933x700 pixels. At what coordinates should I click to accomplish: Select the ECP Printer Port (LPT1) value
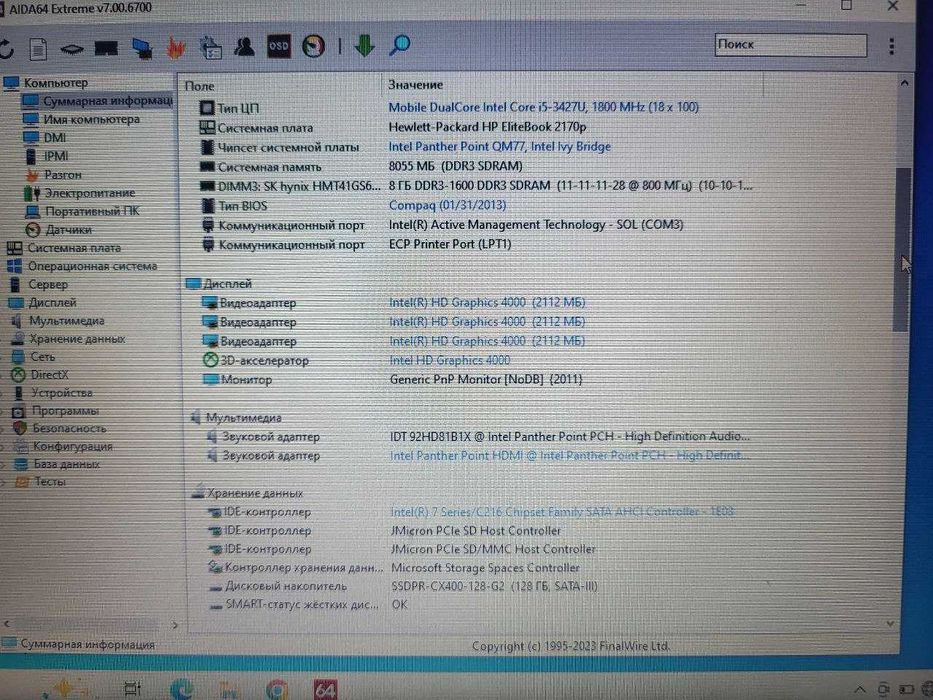coord(450,244)
